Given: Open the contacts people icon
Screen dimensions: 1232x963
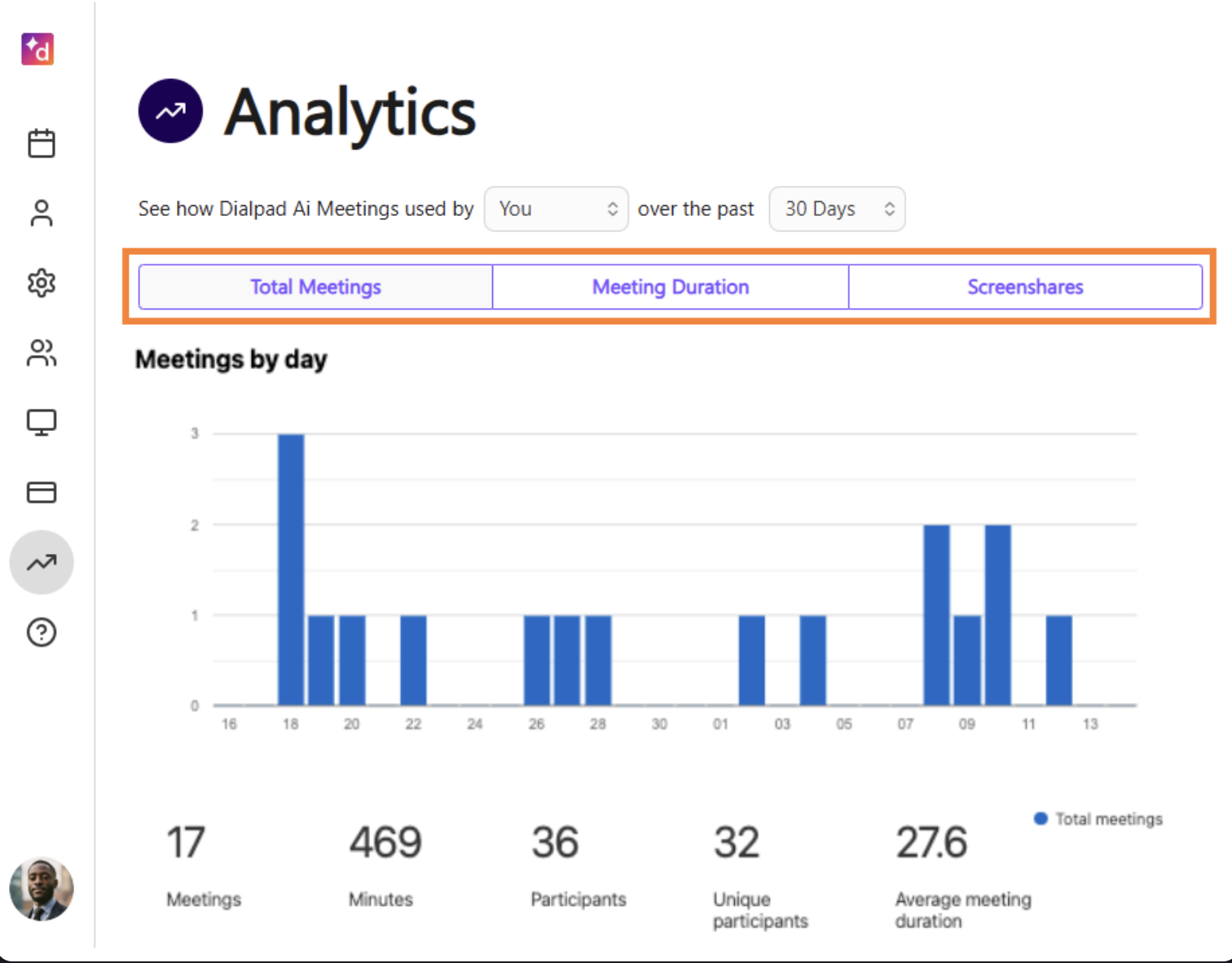Looking at the screenshot, I should tap(42, 353).
